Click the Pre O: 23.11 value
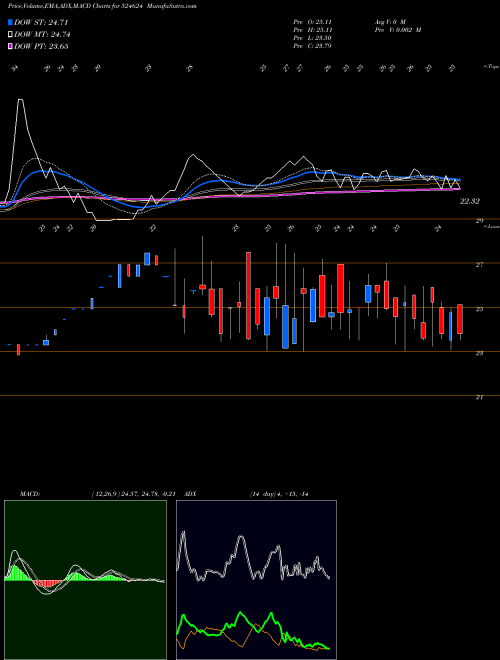The height and width of the screenshot is (660, 500). (312, 21)
